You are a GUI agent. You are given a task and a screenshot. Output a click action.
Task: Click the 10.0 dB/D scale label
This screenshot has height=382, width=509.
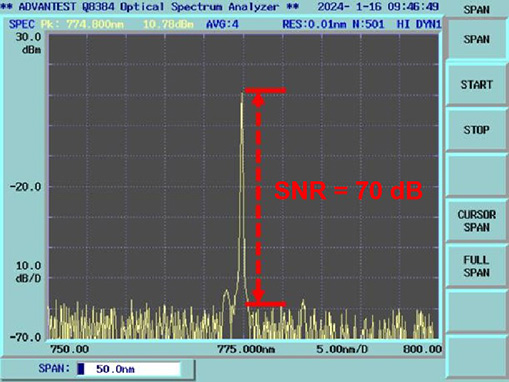29,272
